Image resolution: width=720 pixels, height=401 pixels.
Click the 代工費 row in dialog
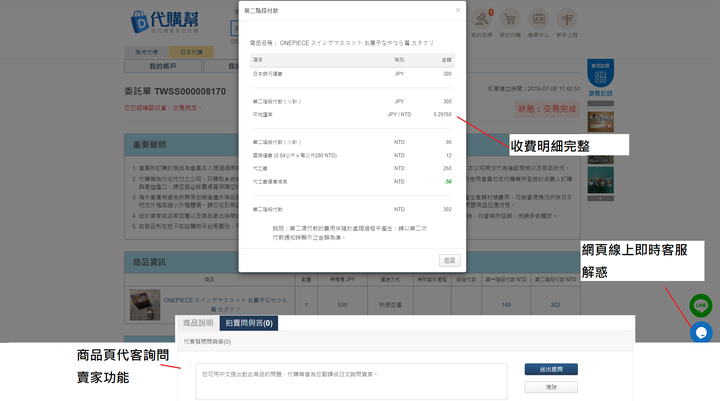[352, 169]
